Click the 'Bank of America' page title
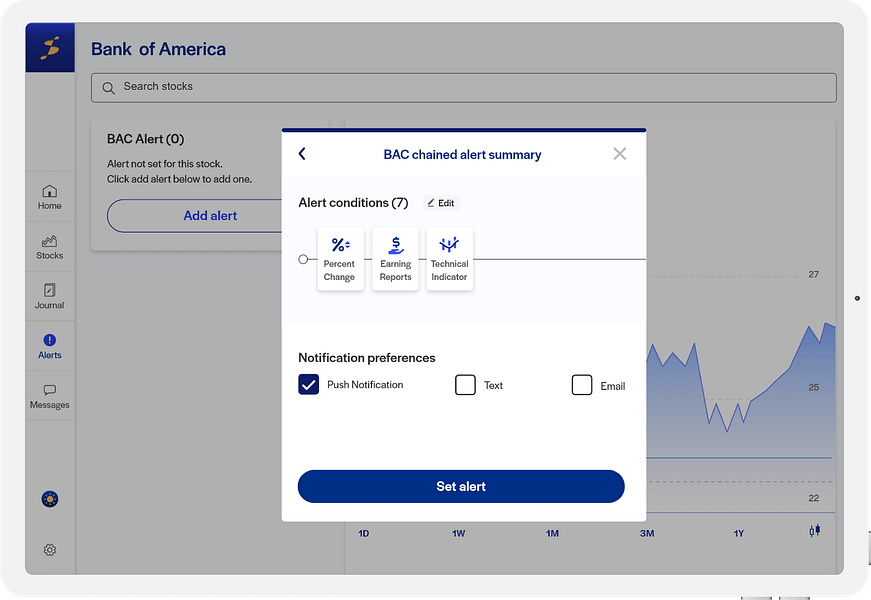 point(158,49)
